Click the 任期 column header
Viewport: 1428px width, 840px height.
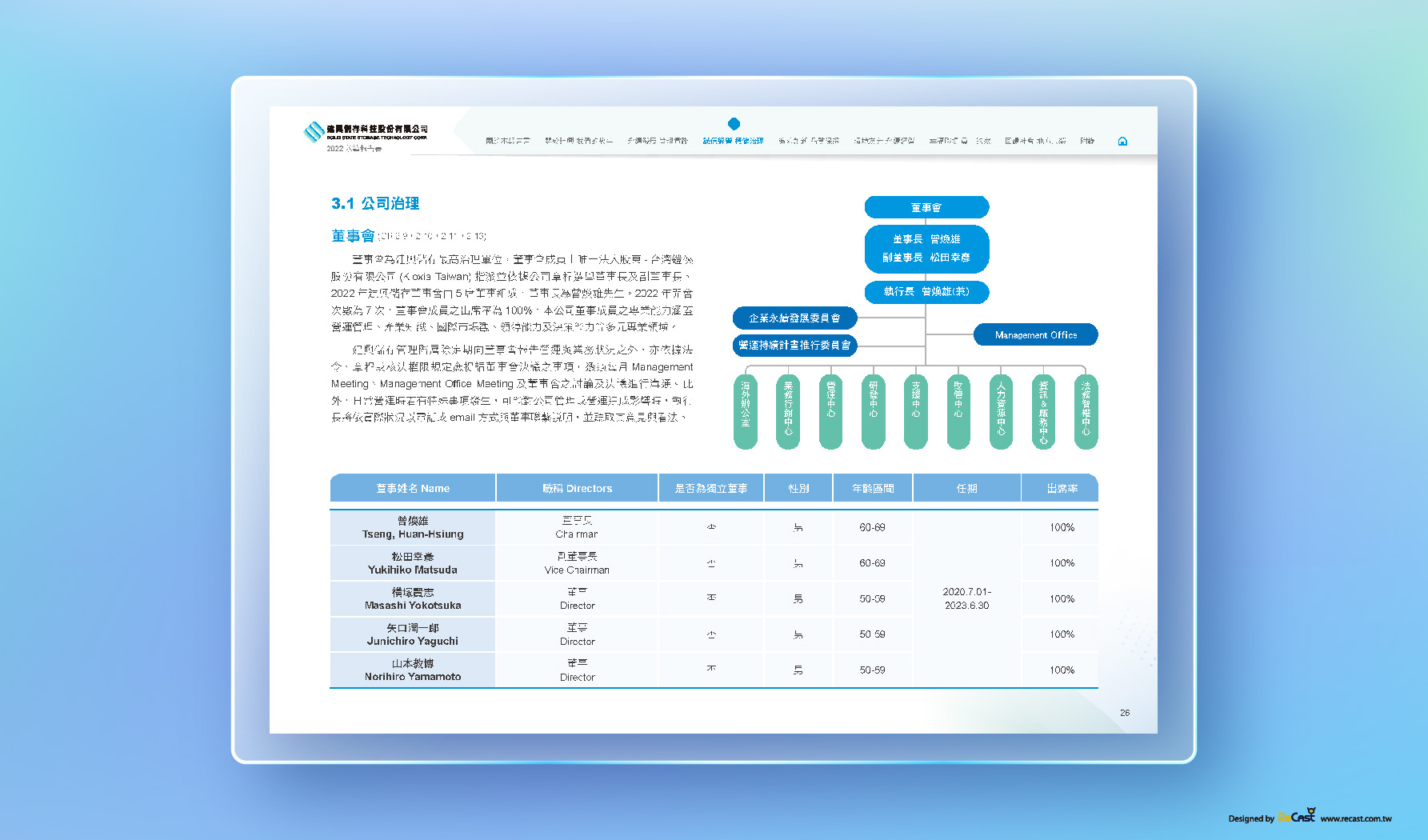click(x=966, y=488)
